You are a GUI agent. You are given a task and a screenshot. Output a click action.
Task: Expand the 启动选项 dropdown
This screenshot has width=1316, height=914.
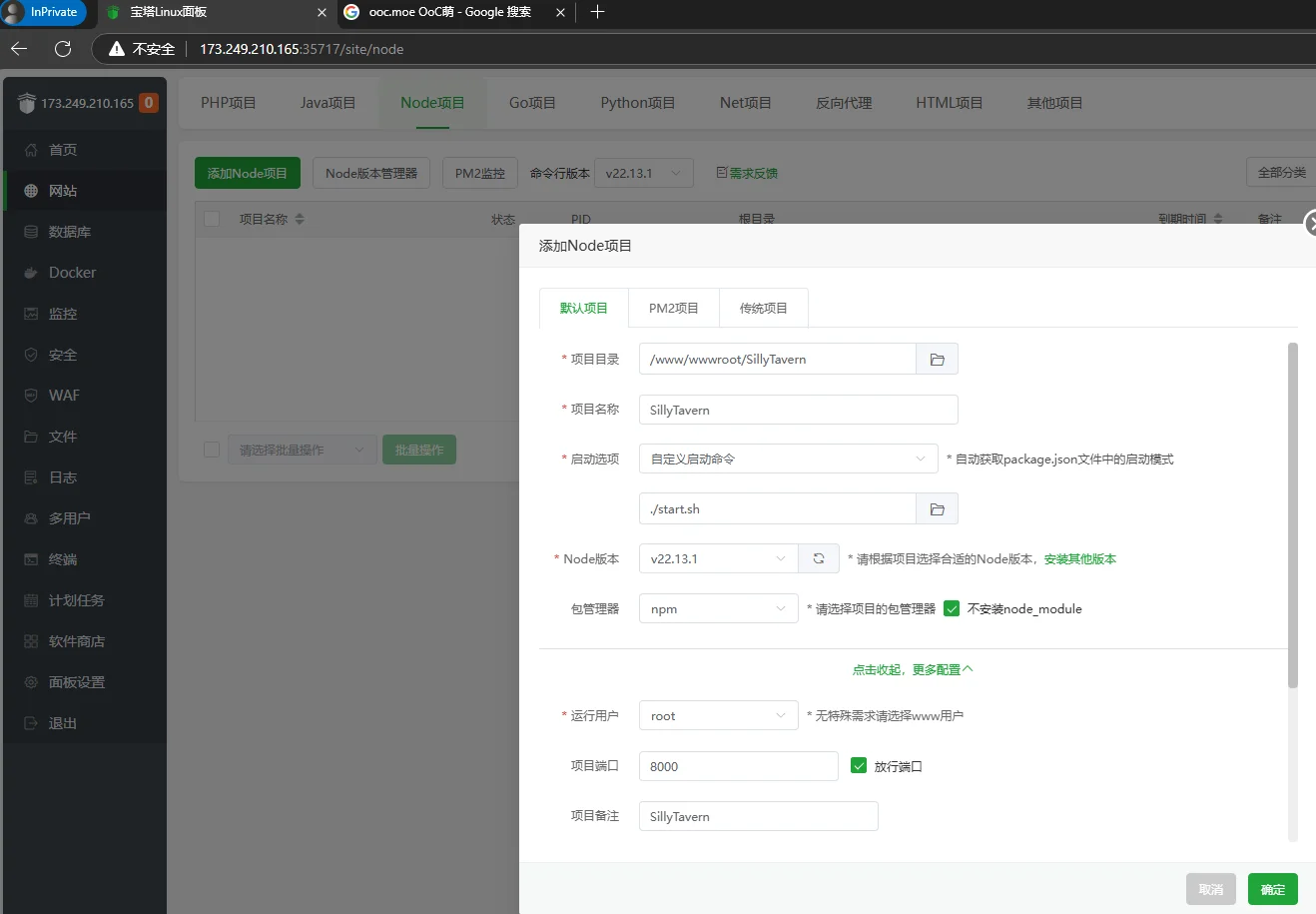[788, 459]
